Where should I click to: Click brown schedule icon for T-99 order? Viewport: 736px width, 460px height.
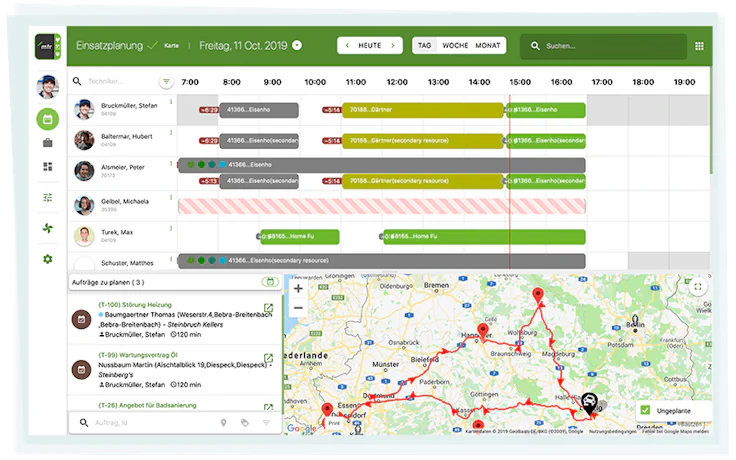click(x=81, y=370)
